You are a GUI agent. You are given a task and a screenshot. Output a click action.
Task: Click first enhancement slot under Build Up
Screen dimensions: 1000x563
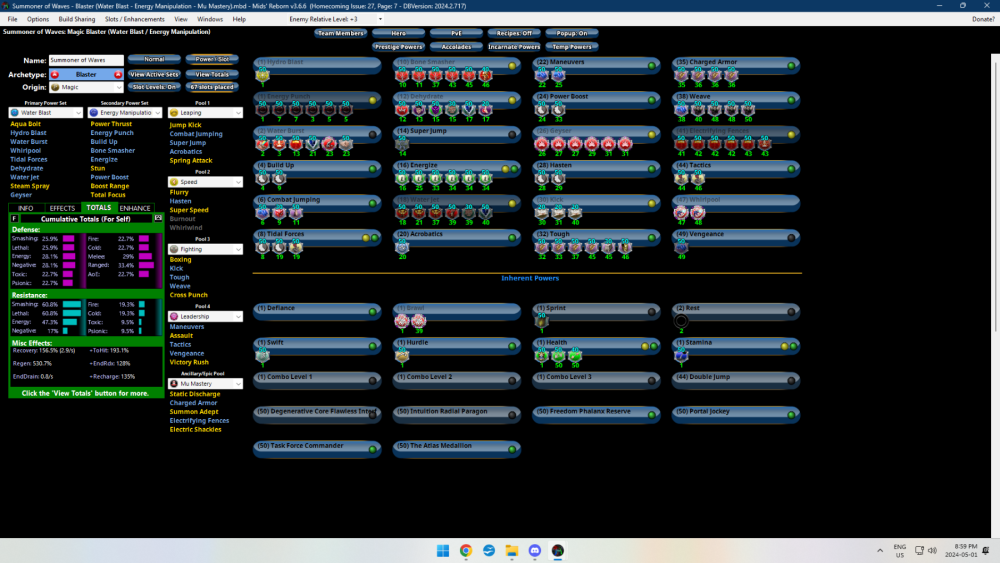point(262,179)
